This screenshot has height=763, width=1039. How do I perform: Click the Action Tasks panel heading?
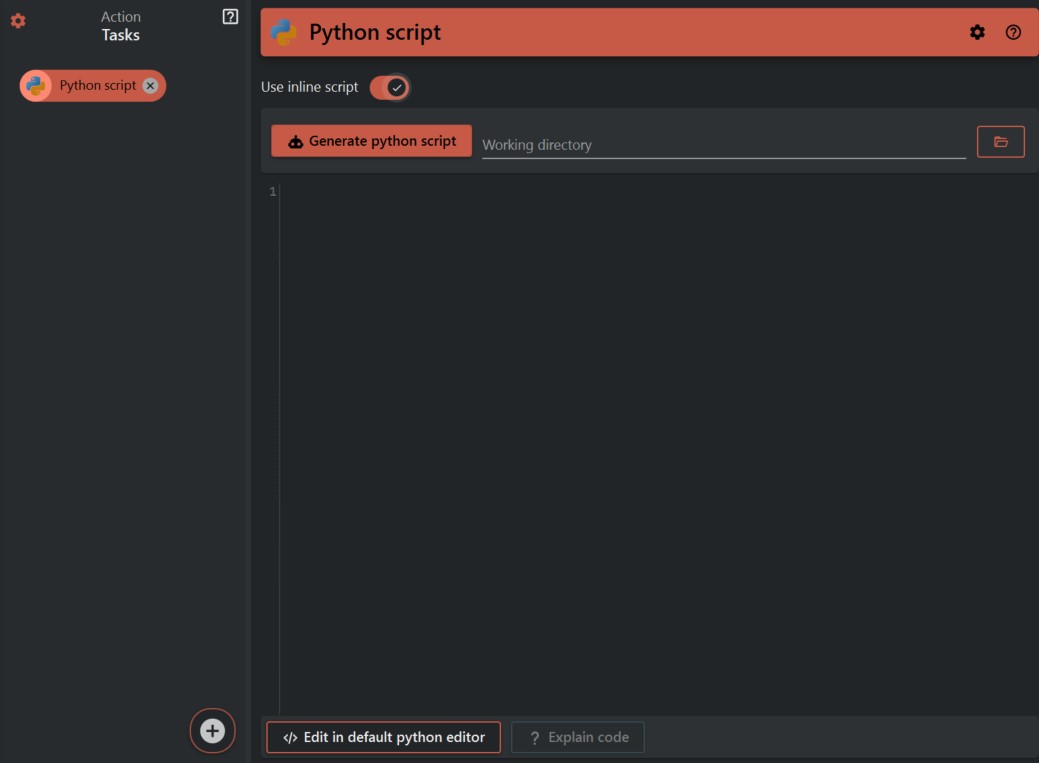[120, 26]
